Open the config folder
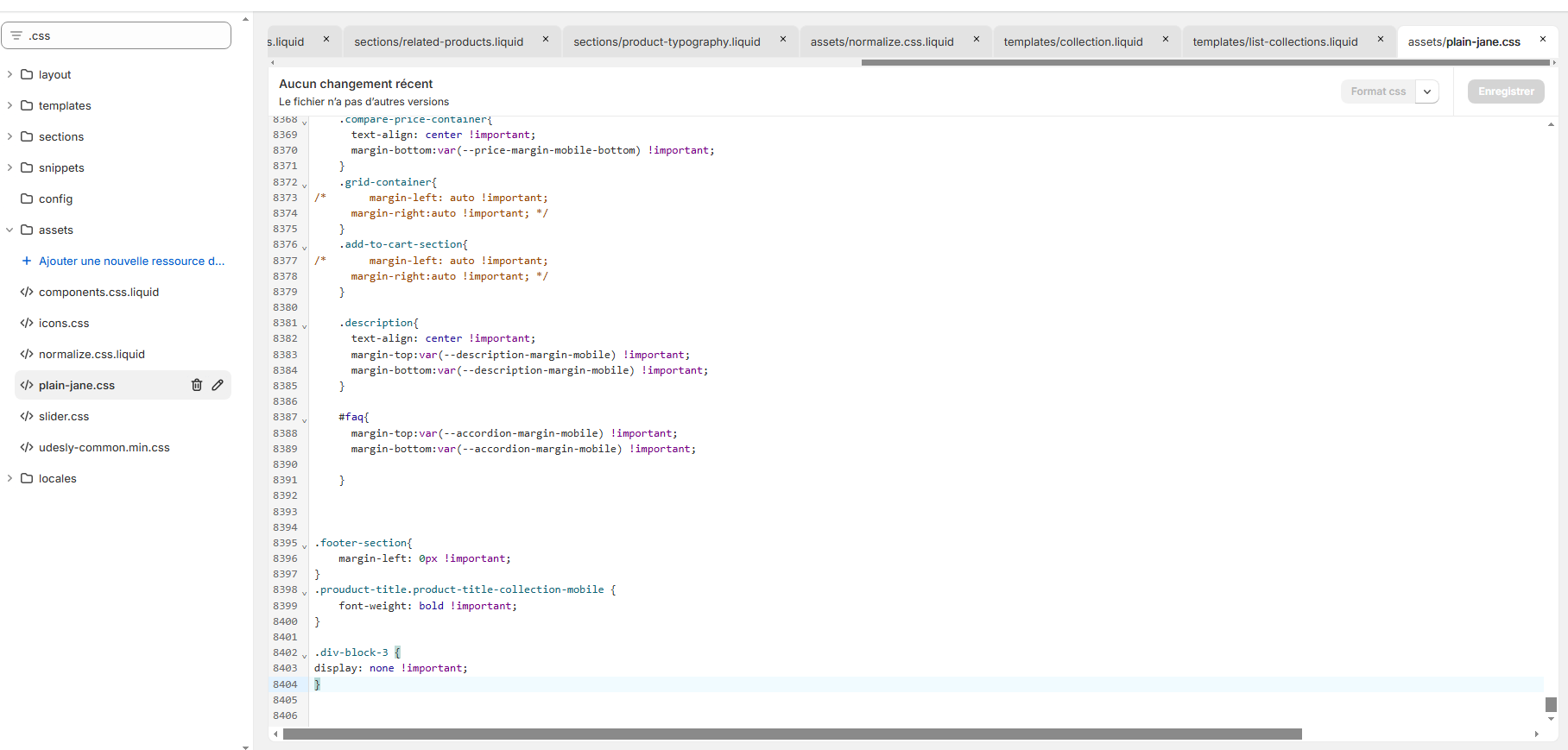 point(55,199)
